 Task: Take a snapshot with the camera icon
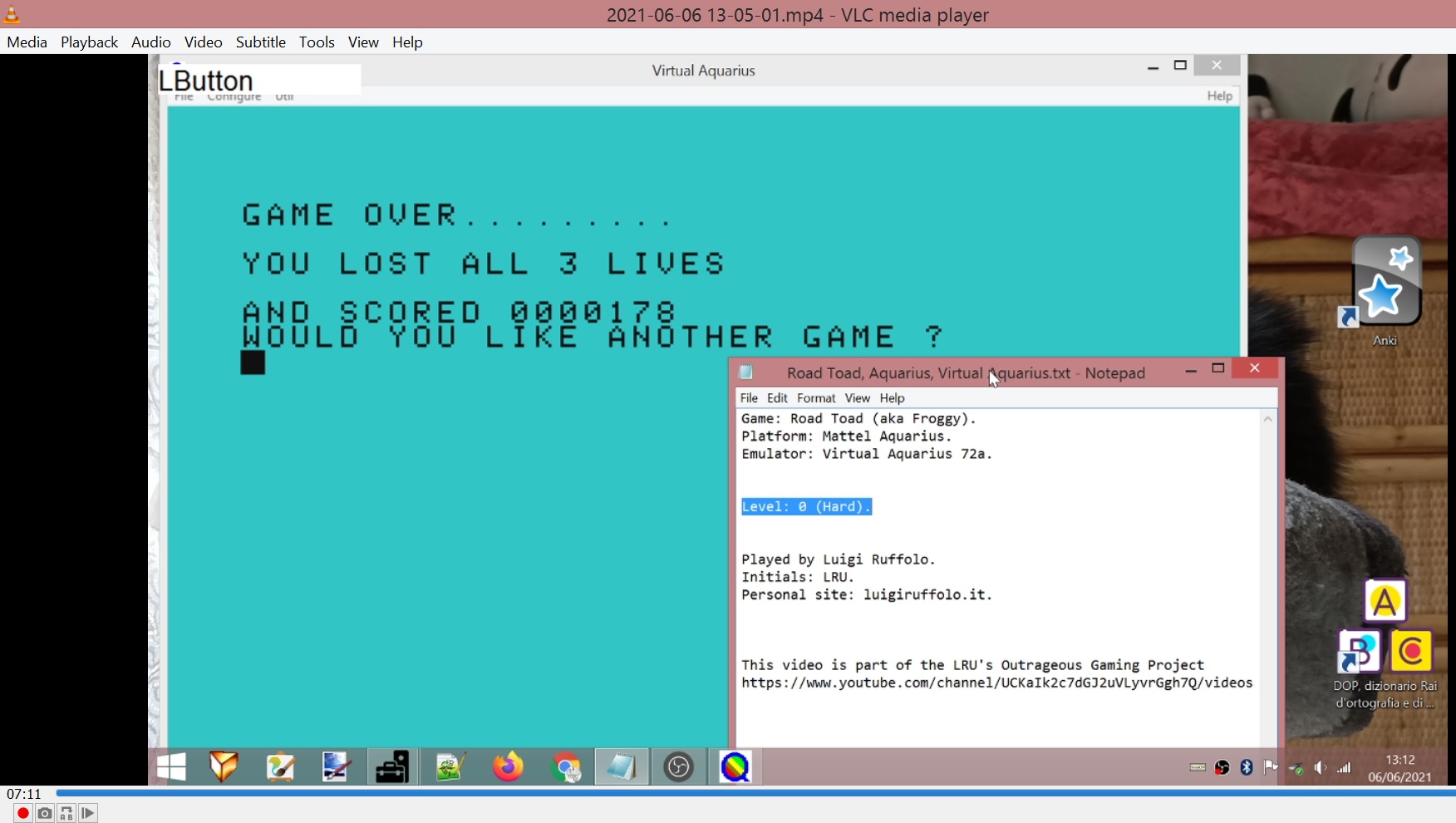pos(45,813)
